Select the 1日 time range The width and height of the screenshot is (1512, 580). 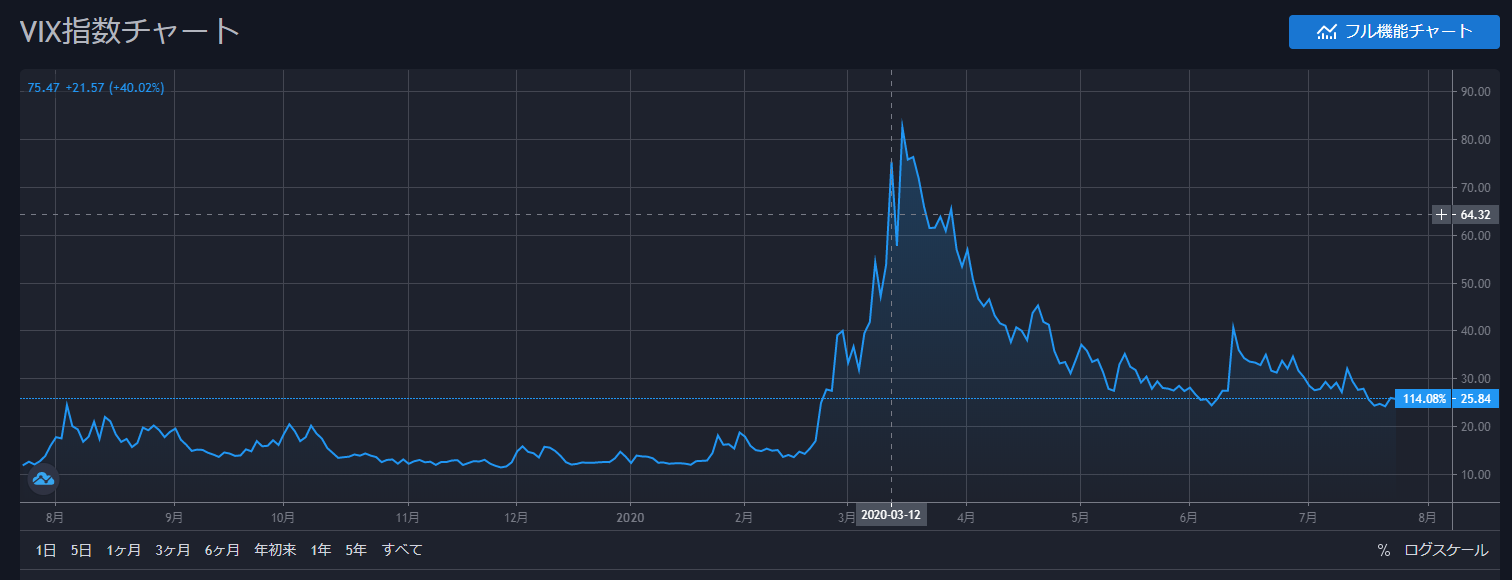point(46,550)
